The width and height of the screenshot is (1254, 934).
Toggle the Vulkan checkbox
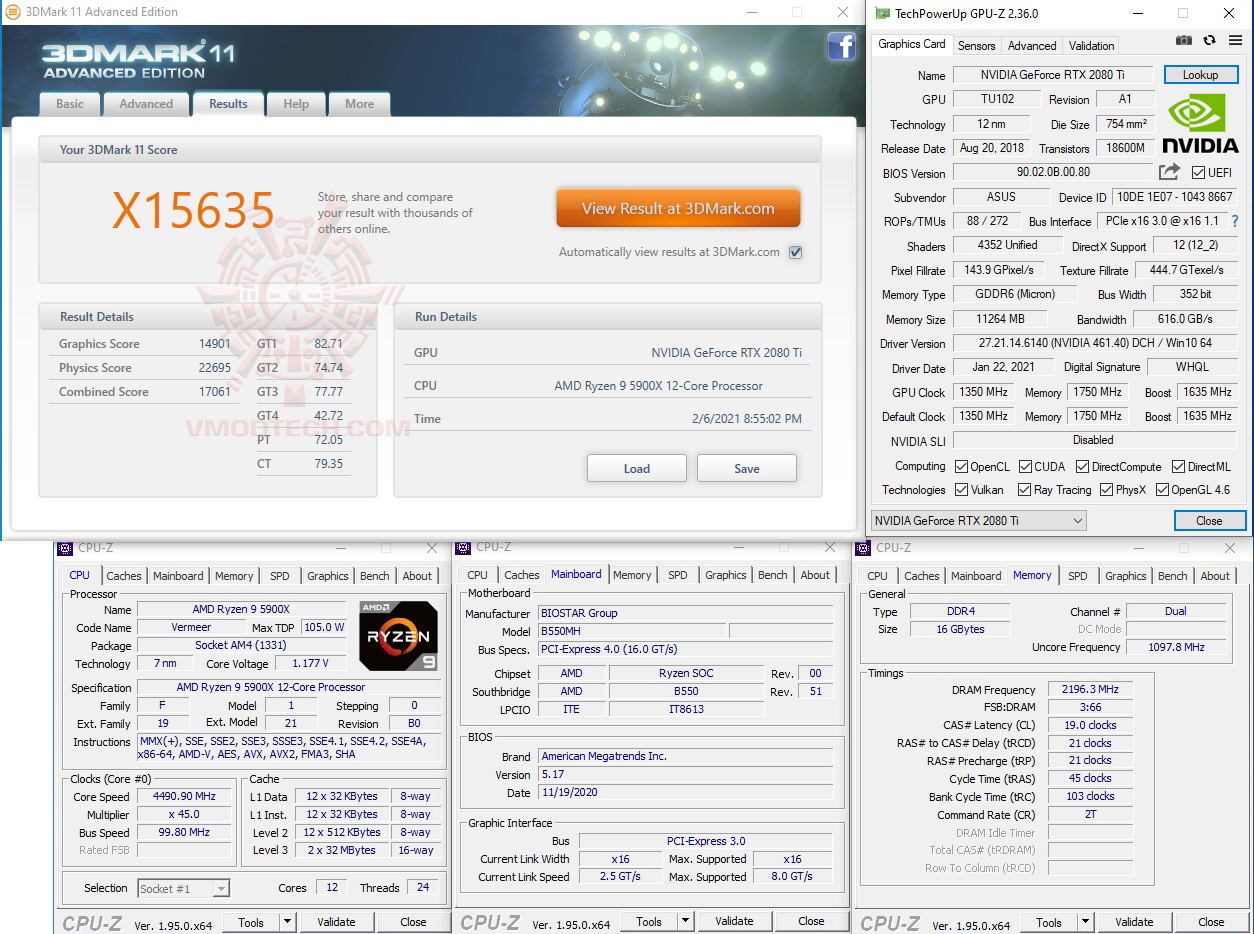point(961,490)
